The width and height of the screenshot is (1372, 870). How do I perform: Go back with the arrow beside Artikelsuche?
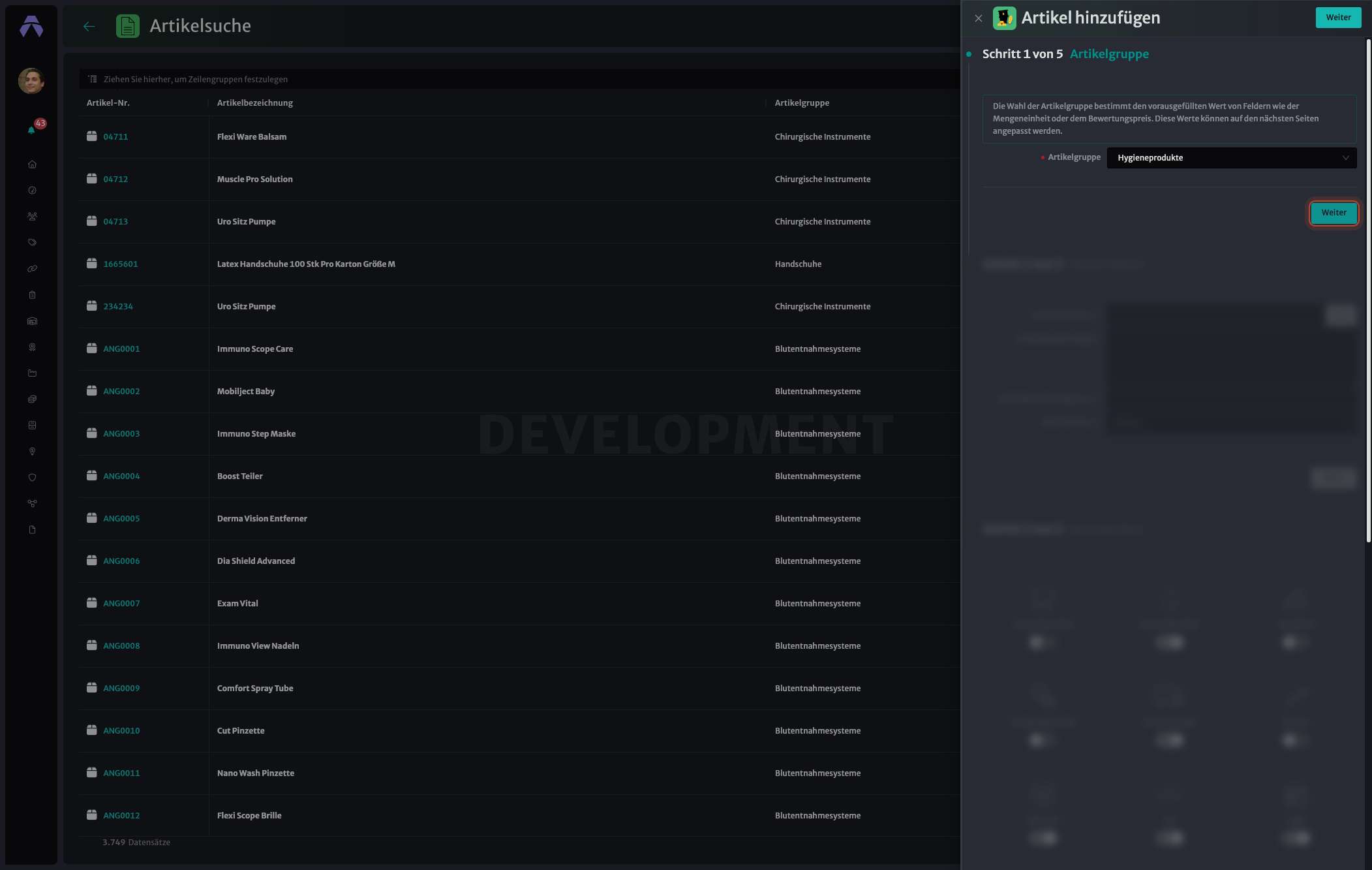coord(89,26)
